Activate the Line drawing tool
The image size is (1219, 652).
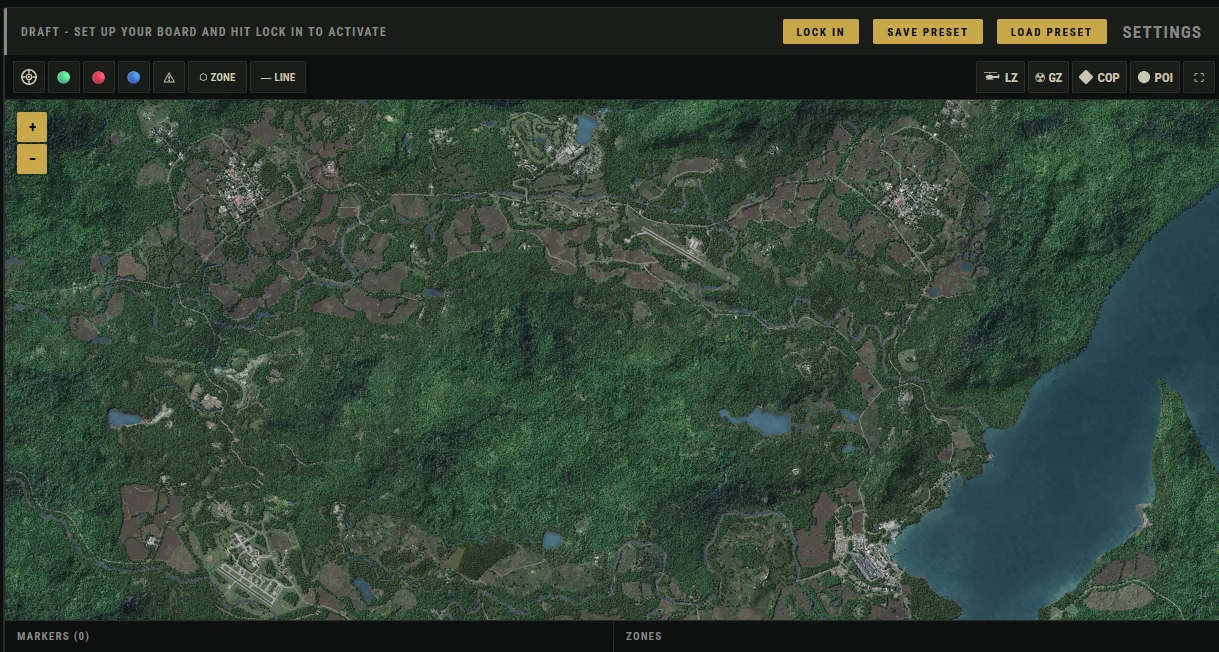(x=278, y=77)
